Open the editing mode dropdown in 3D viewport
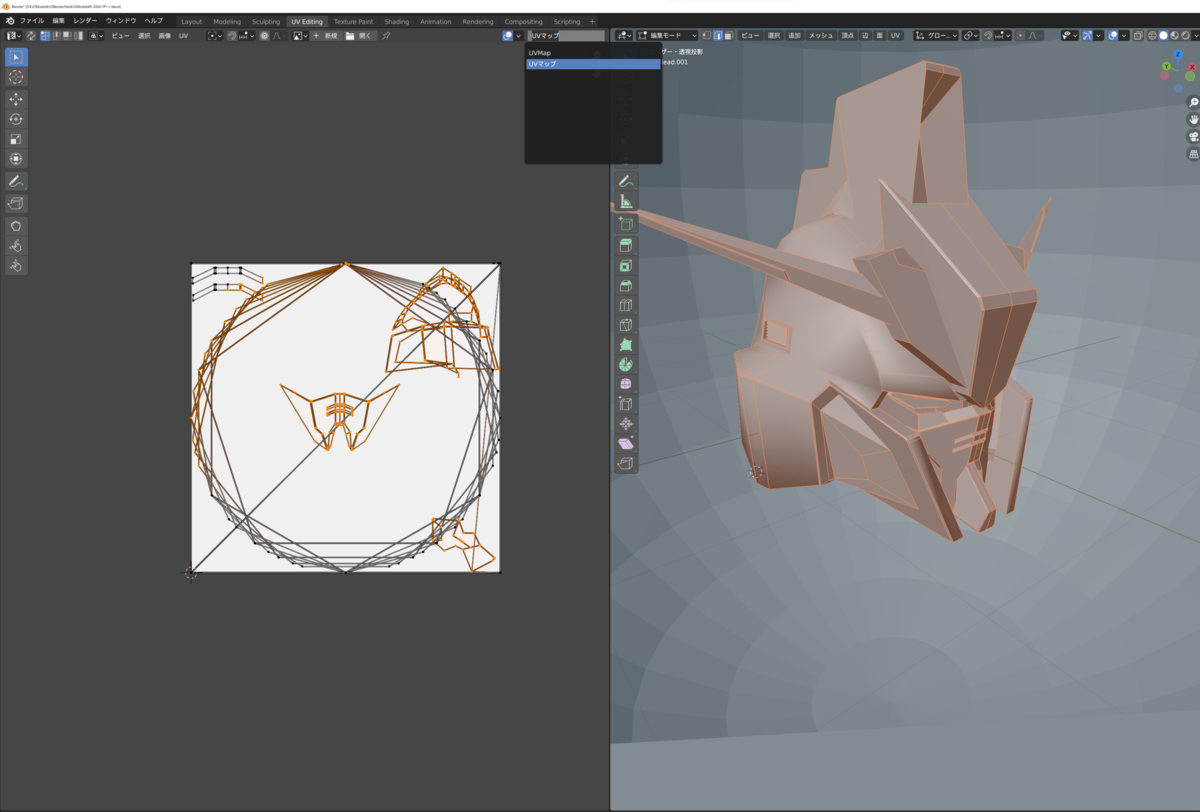The image size is (1200, 812). 667,36
